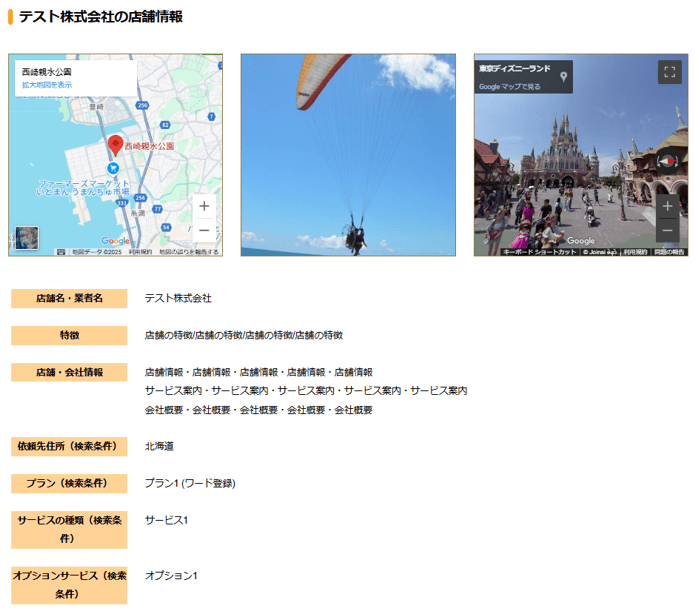Click the プラン（検索条件） label
This screenshot has width=695, height=613.
(69, 483)
